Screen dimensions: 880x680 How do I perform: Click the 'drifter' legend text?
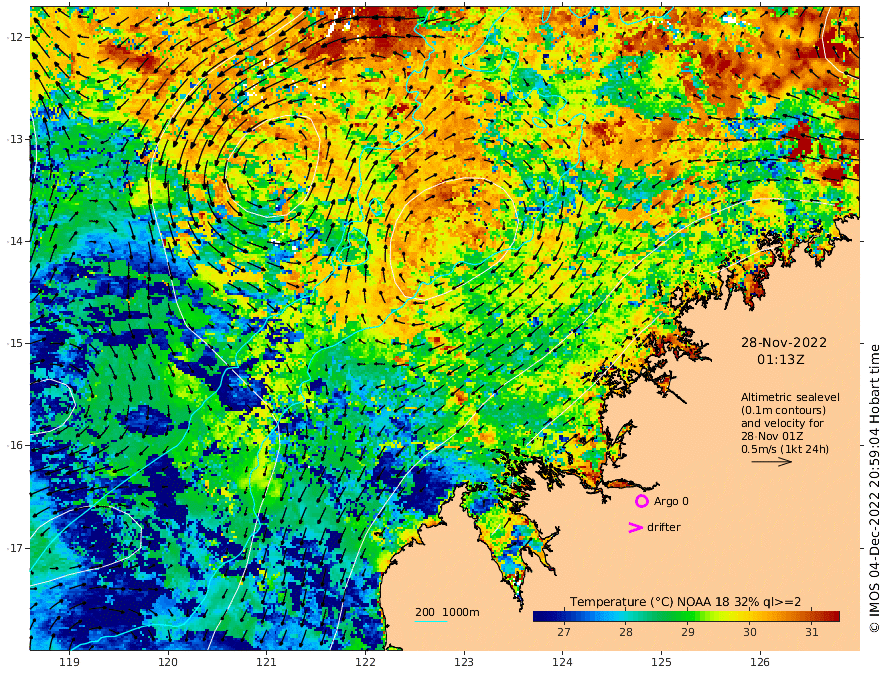click(x=664, y=527)
